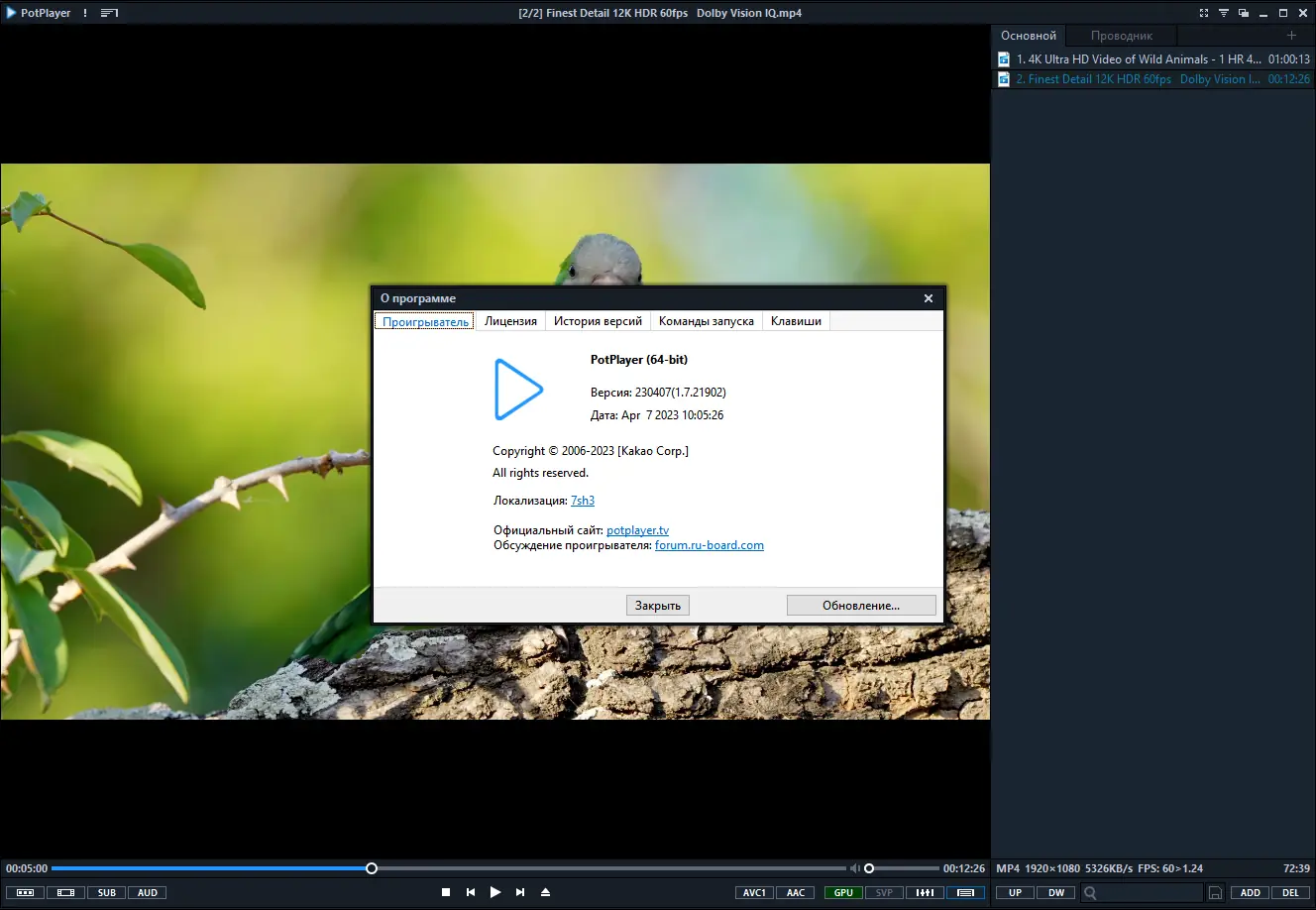Click the skin menu icon beside the exclamation mark
Image resolution: width=1316 pixels, height=910 pixels.
(109, 13)
